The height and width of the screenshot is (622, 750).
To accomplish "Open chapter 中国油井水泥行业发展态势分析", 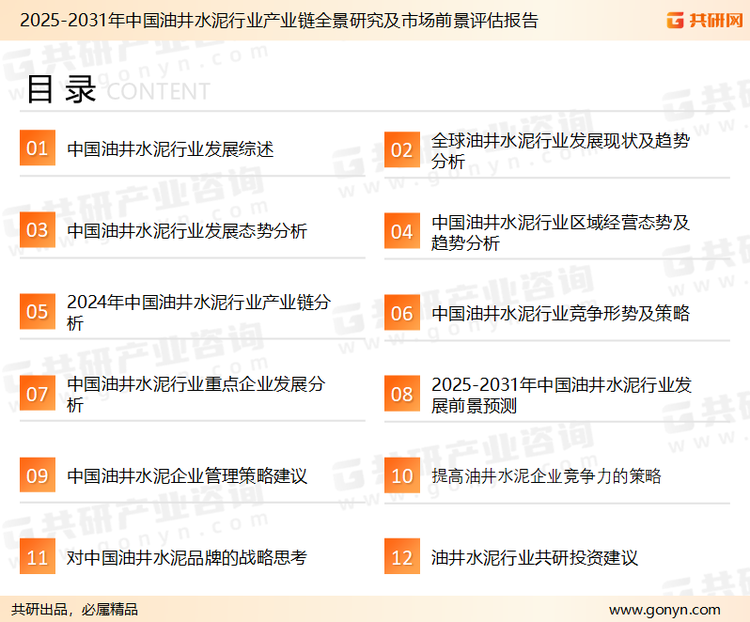I will [x=187, y=231].
